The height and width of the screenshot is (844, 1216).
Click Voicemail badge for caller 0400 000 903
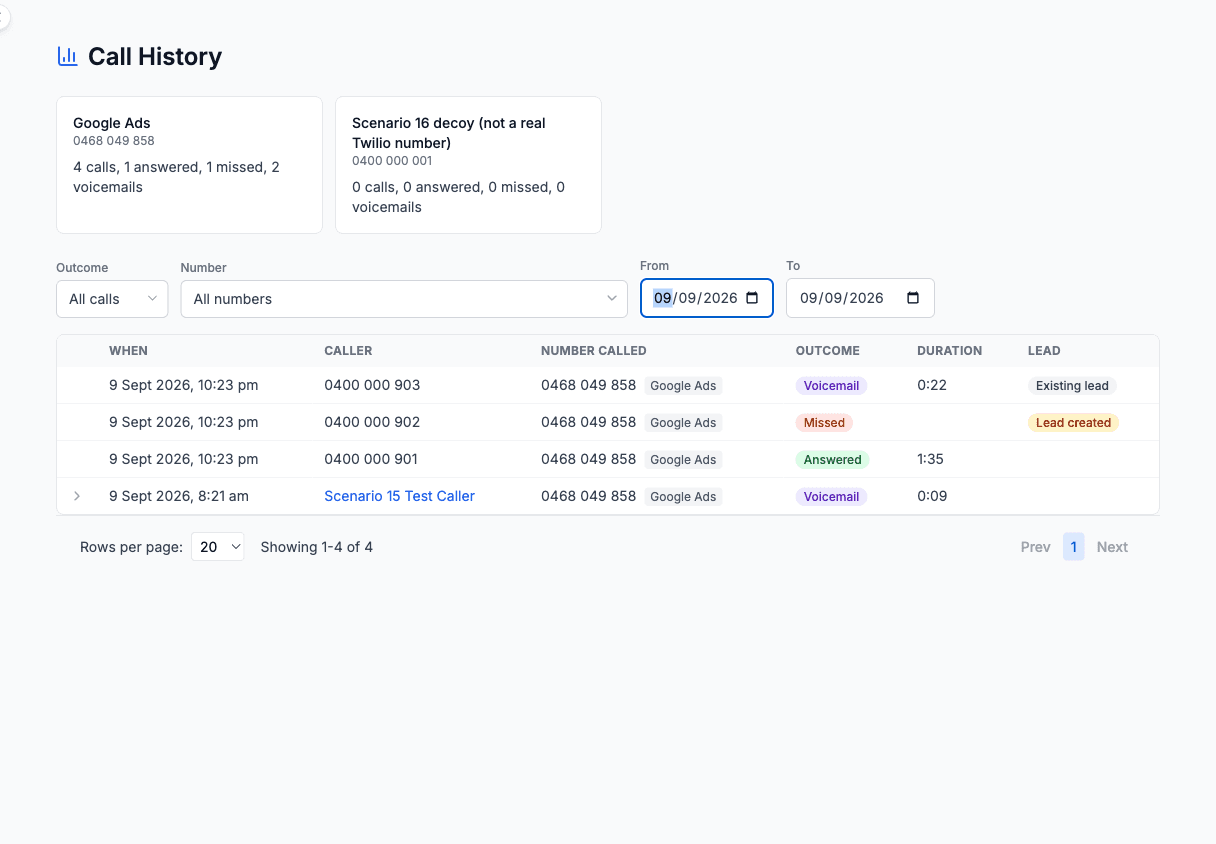coord(831,385)
